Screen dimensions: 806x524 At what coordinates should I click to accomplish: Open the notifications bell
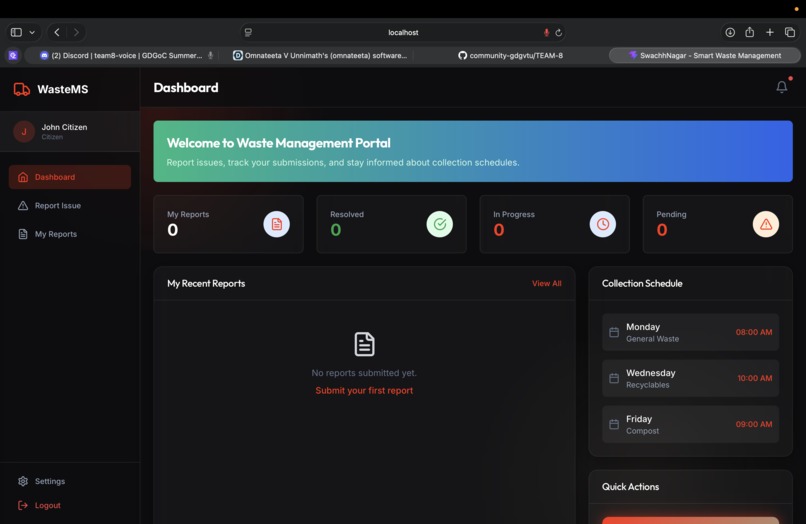point(781,87)
